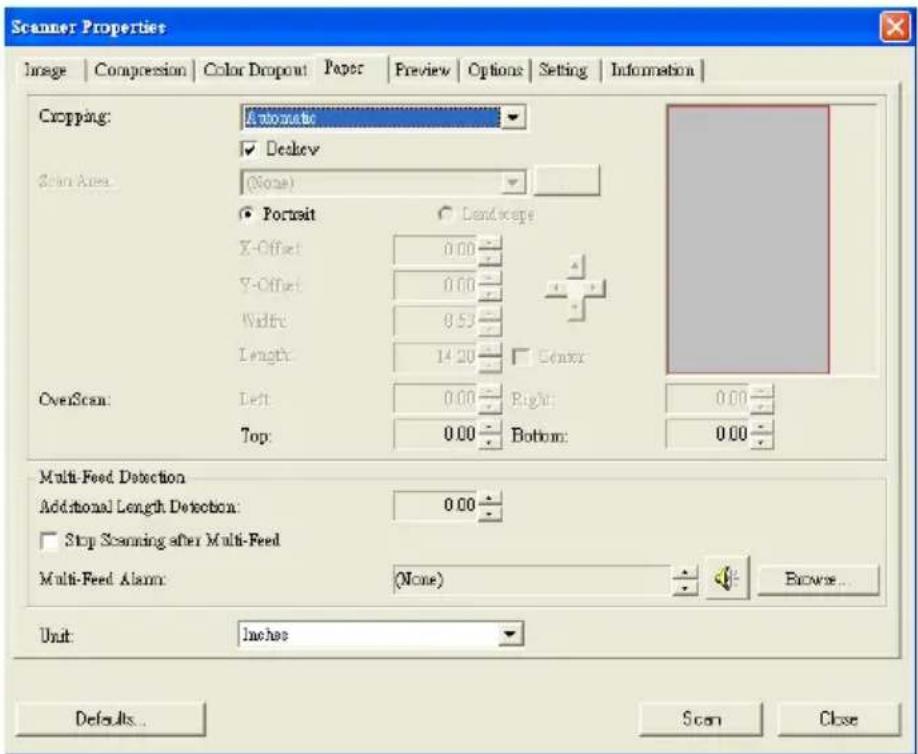Image resolution: width=918 pixels, height=754 pixels.
Task: Switch to the Color Dropout tab
Action: [x=255, y=70]
